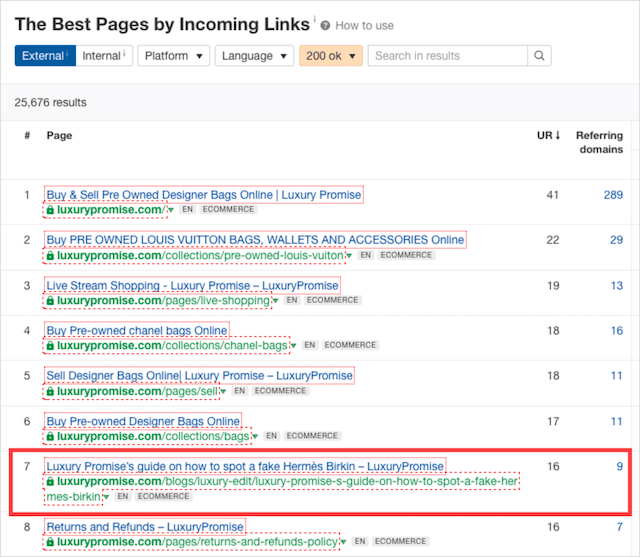The width and height of the screenshot is (640, 557).
Task: Switch to Internal links view
Action: (103, 56)
